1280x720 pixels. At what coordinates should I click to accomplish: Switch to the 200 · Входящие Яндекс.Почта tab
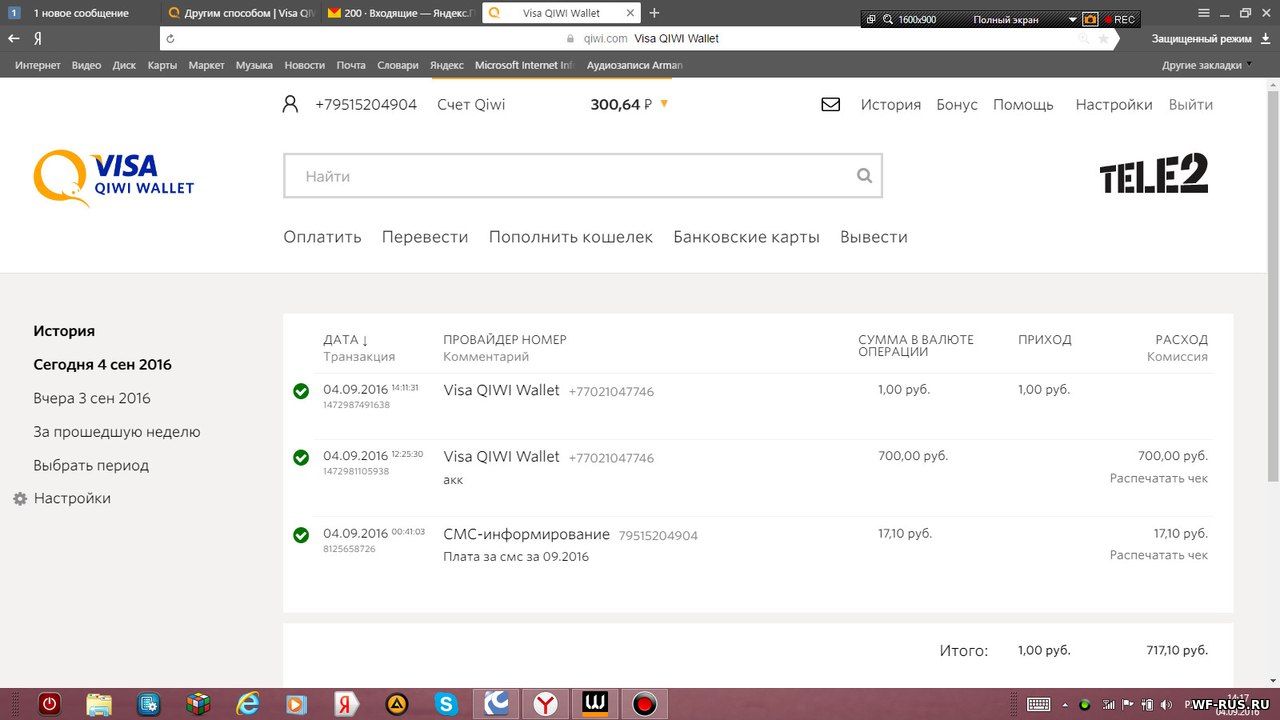click(400, 13)
